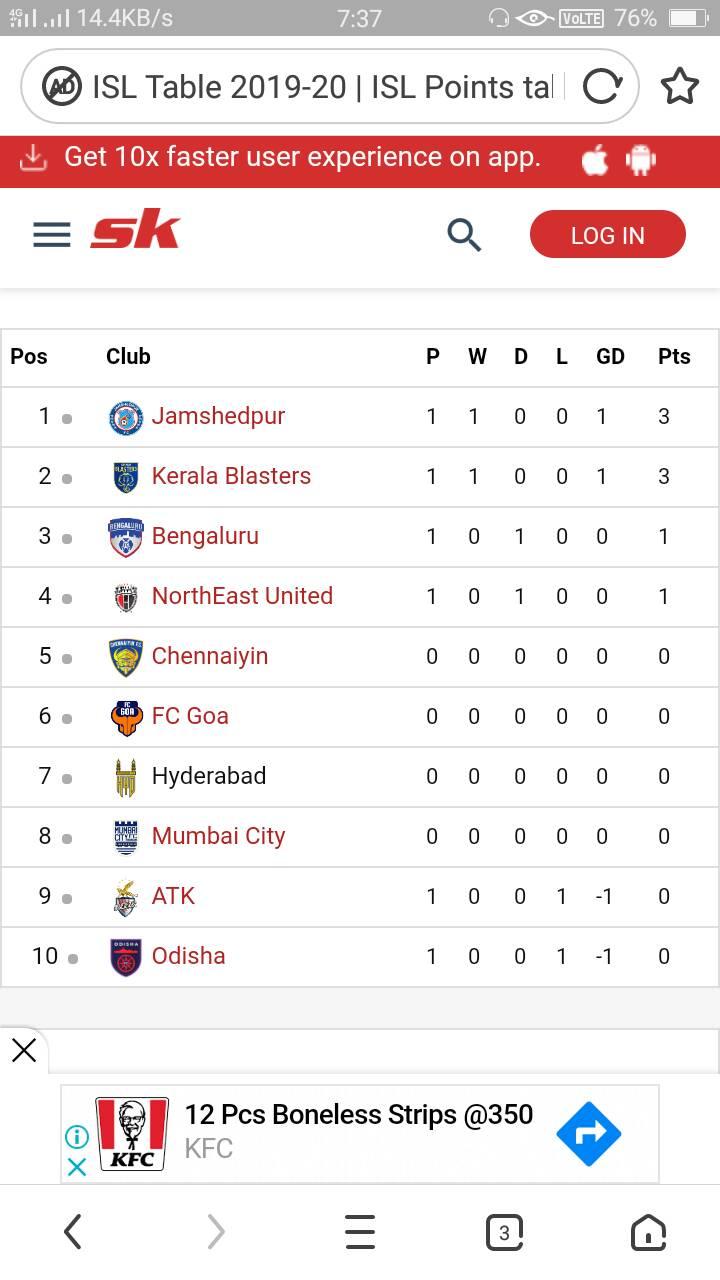The width and height of the screenshot is (720, 1280).
Task: Select the Mumbai City club link
Action: coord(218,836)
